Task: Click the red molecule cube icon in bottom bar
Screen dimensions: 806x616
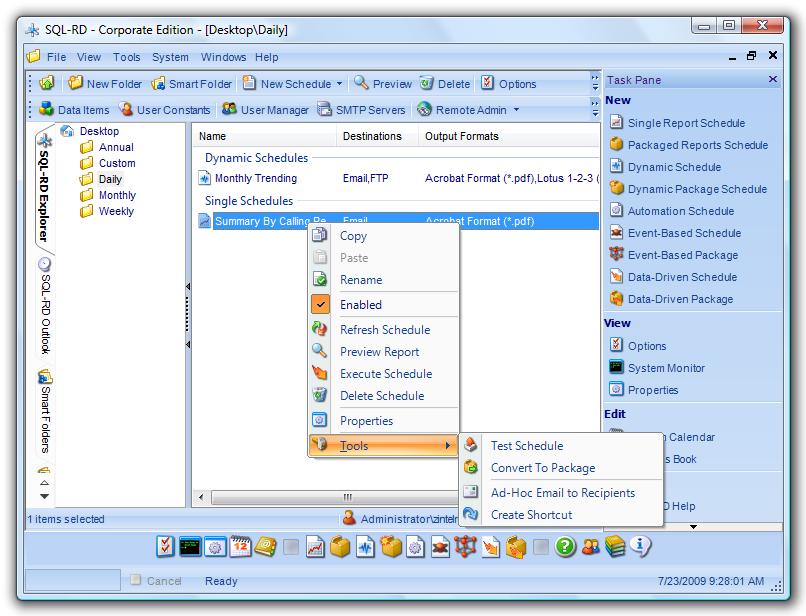Action: 466,546
